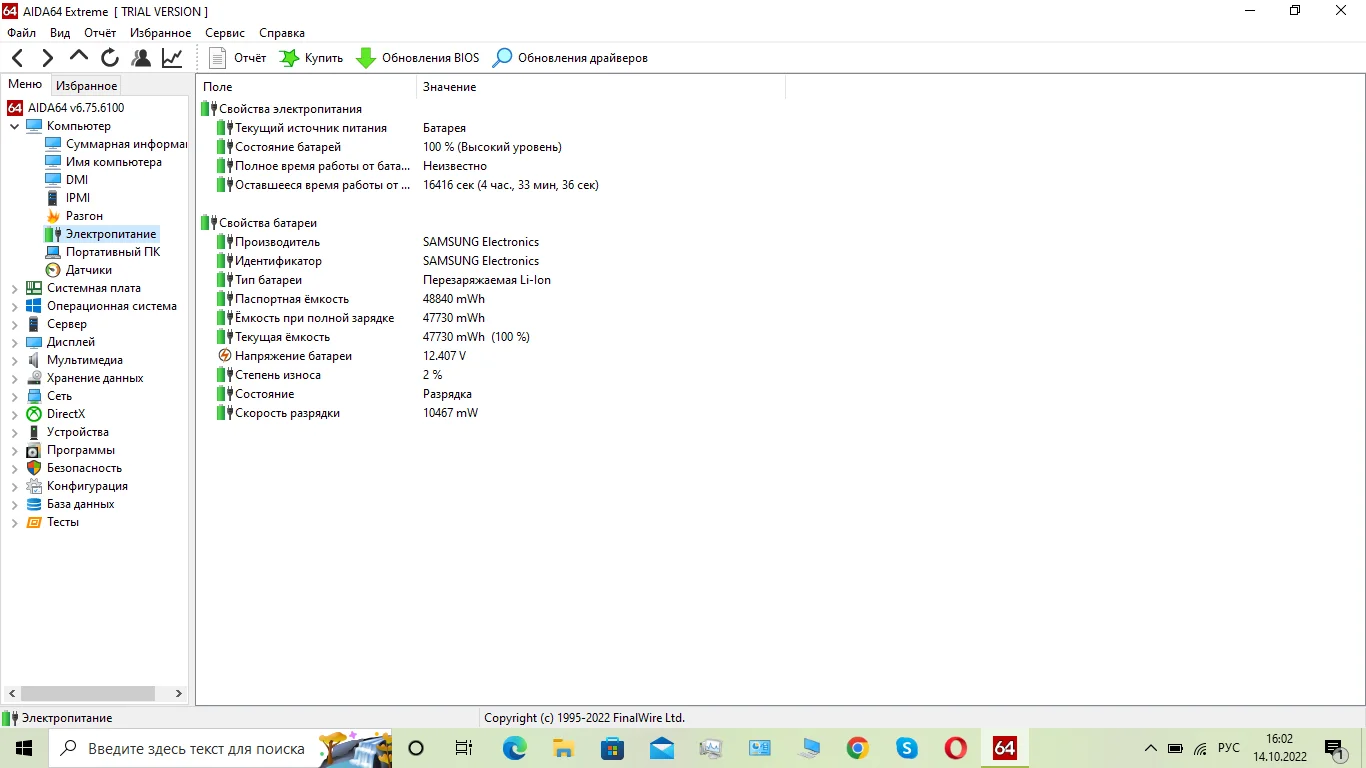Expand the Дисплей tree node
Image resolution: width=1366 pixels, height=768 pixels.
pyautogui.click(x=14, y=342)
